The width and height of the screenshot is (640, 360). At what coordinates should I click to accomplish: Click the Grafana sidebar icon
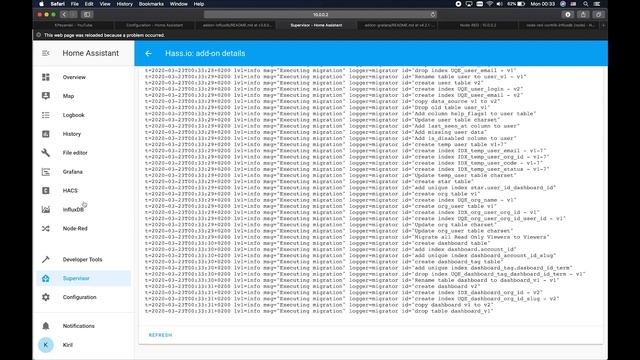click(x=46, y=172)
